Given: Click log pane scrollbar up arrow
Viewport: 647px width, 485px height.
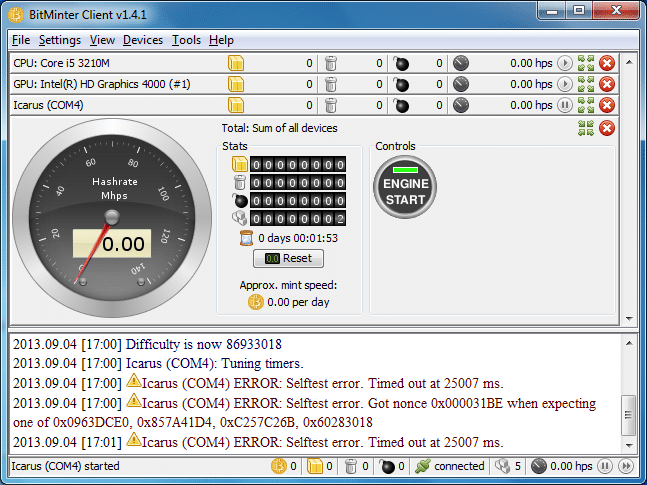Looking at the screenshot, I should (629, 343).
